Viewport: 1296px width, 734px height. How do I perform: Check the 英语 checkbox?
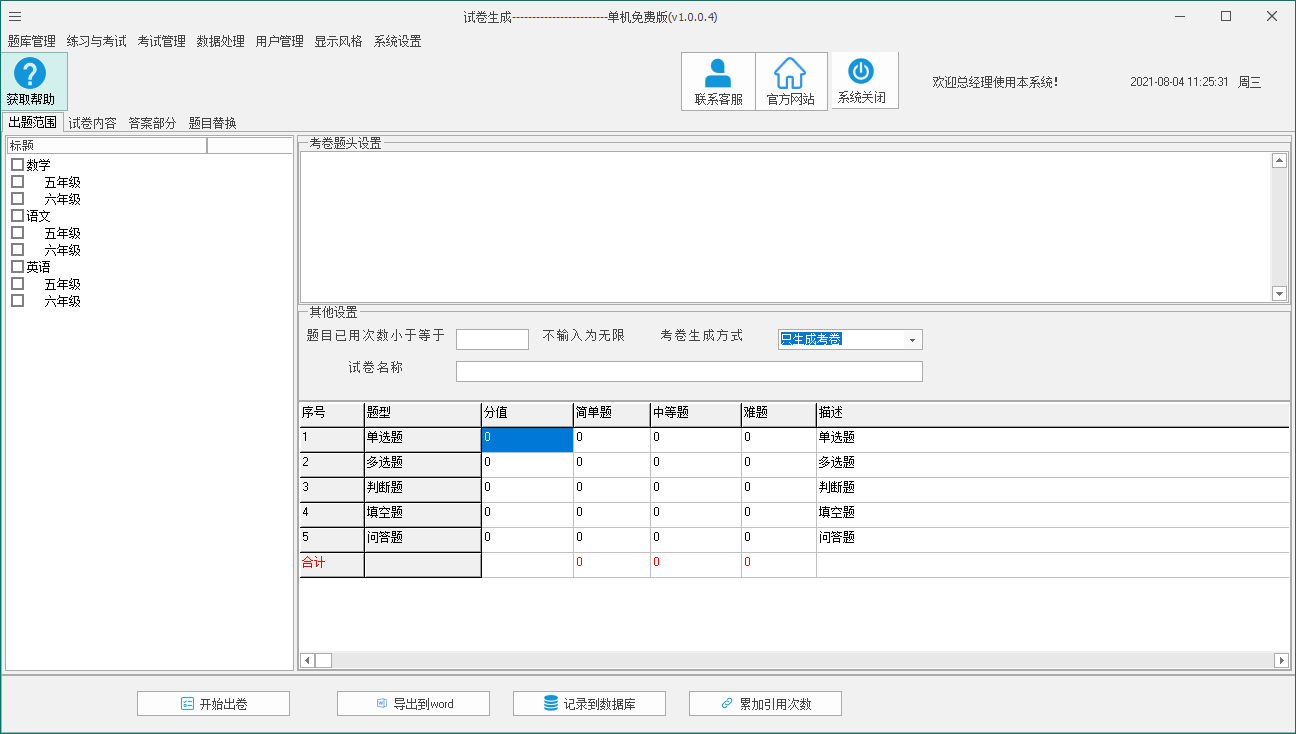[x=16, y=266]
